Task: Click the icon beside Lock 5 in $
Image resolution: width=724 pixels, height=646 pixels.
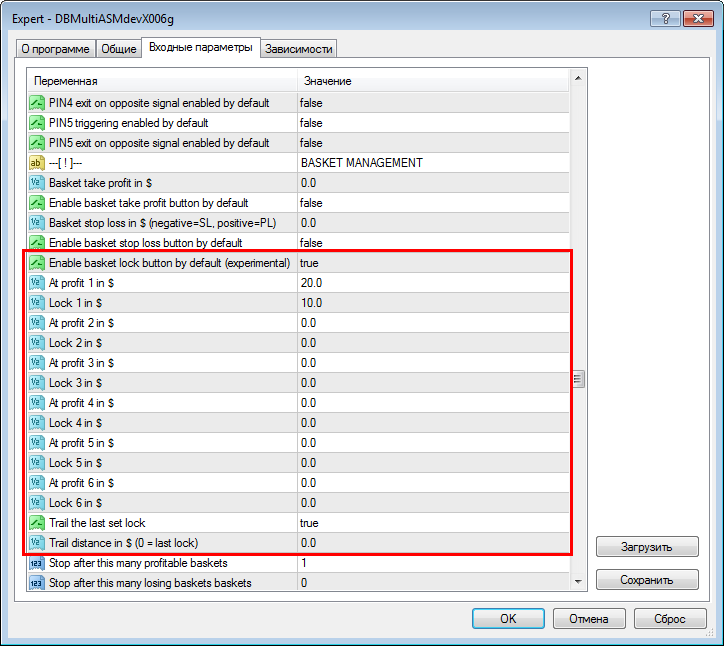Action: (x=37, y=463)
